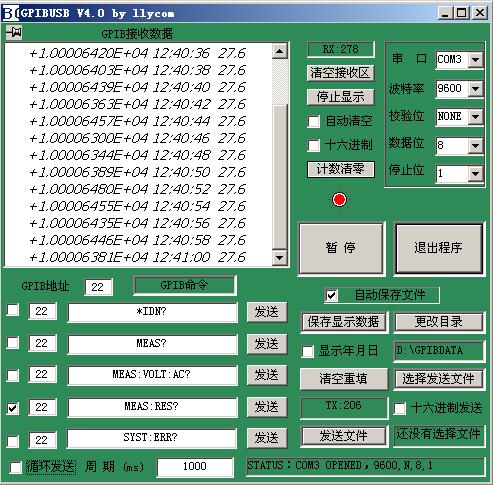Enable the 自动清空 checkbox
This screenshot has height=485, width=493.
(x=313, y=121)
